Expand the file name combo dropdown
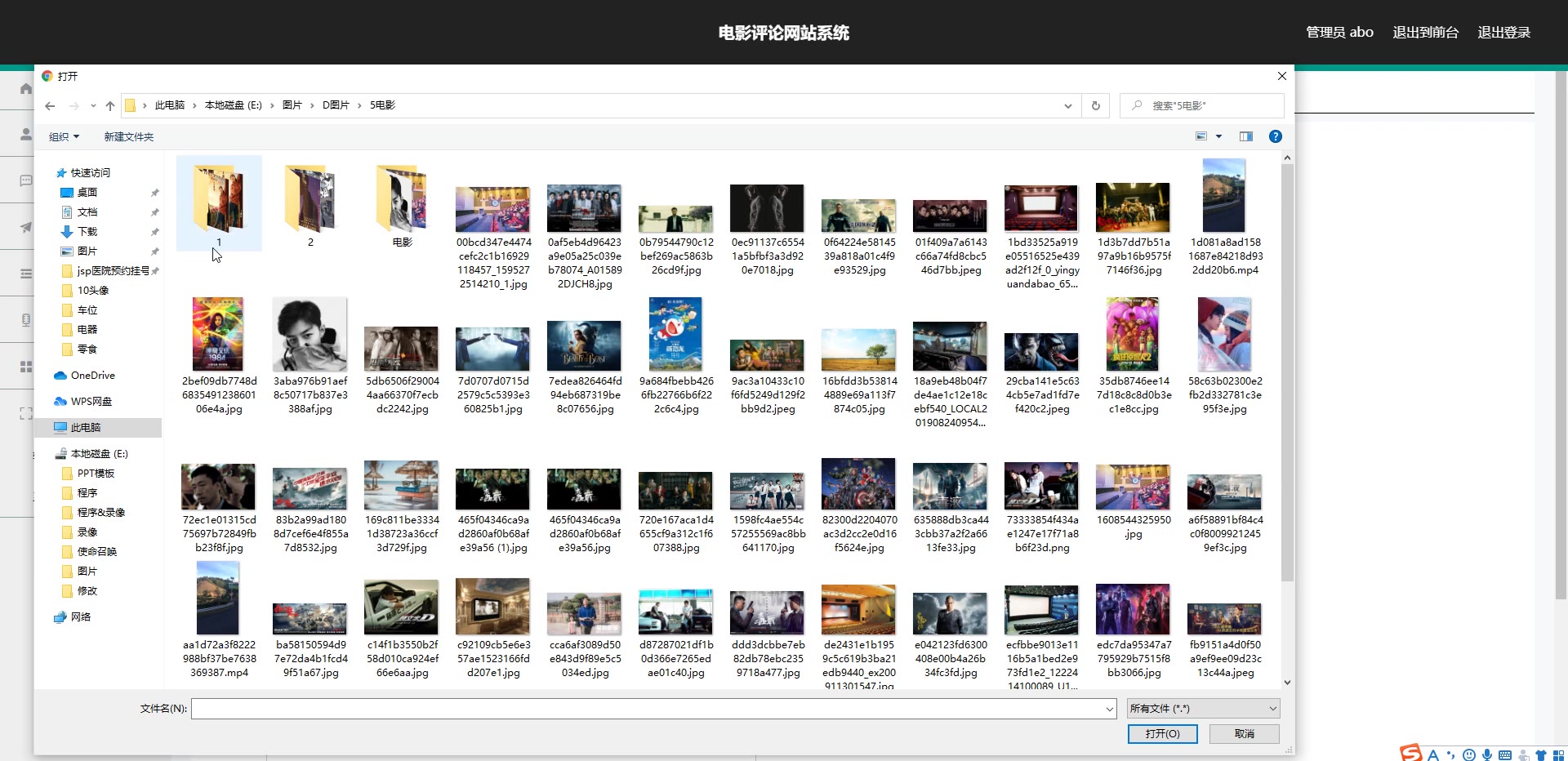 1110,709
